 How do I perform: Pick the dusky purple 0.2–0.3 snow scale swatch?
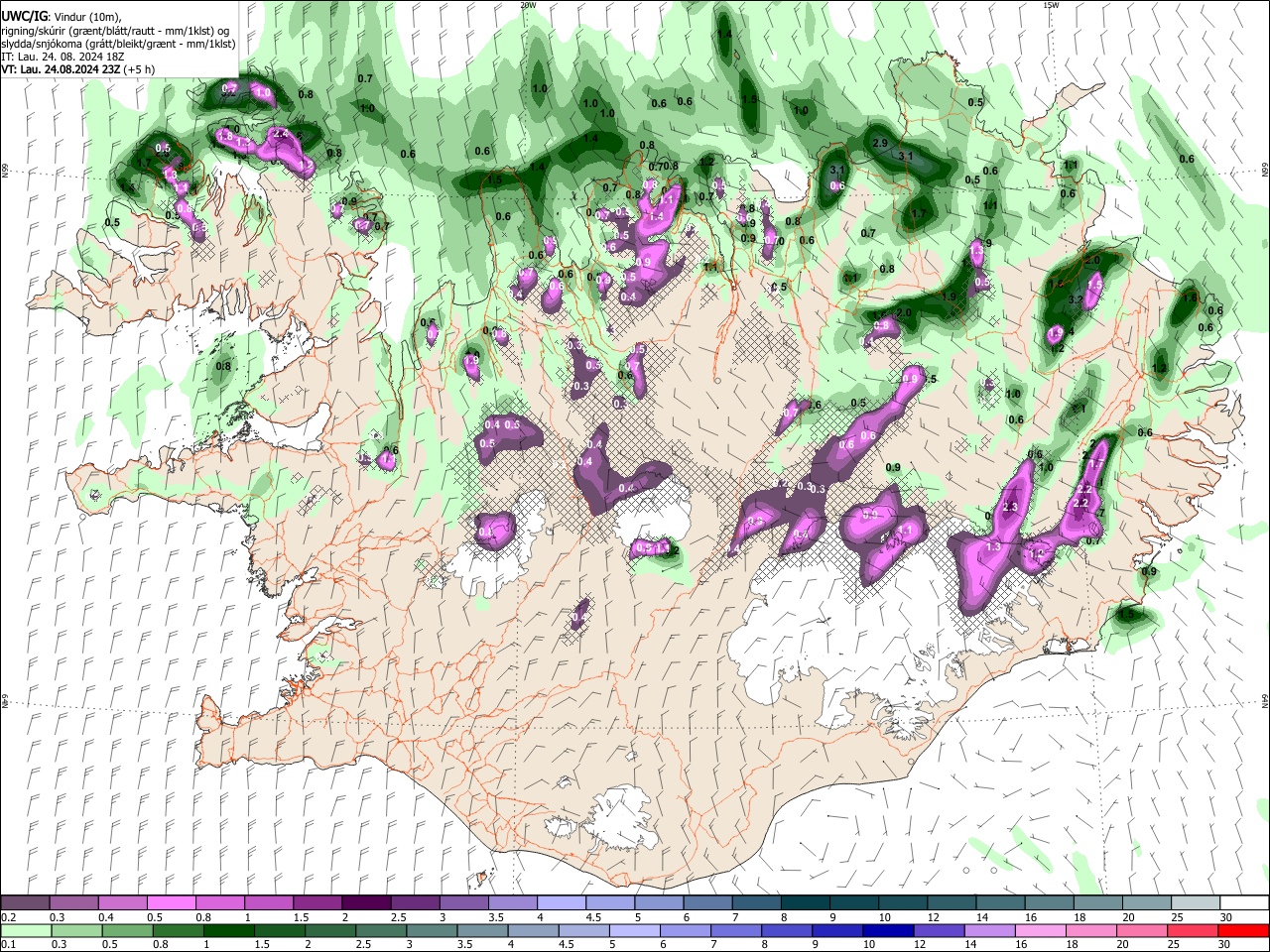pyautogui.click(x=25, y=903)
